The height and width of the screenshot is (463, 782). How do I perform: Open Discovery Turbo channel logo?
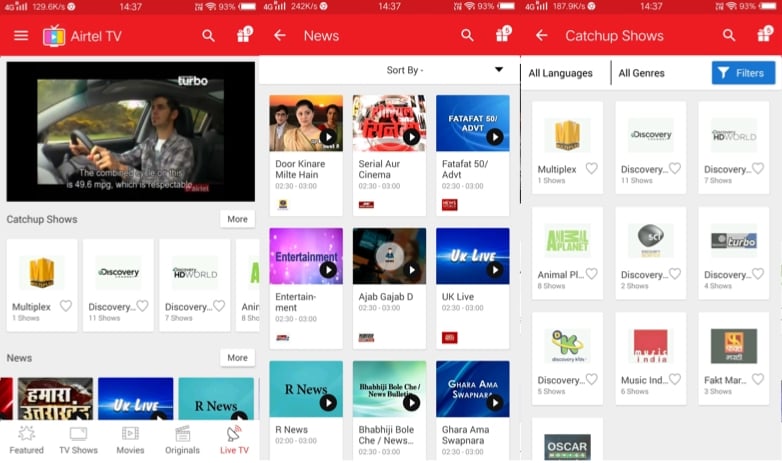pos(734,240)
